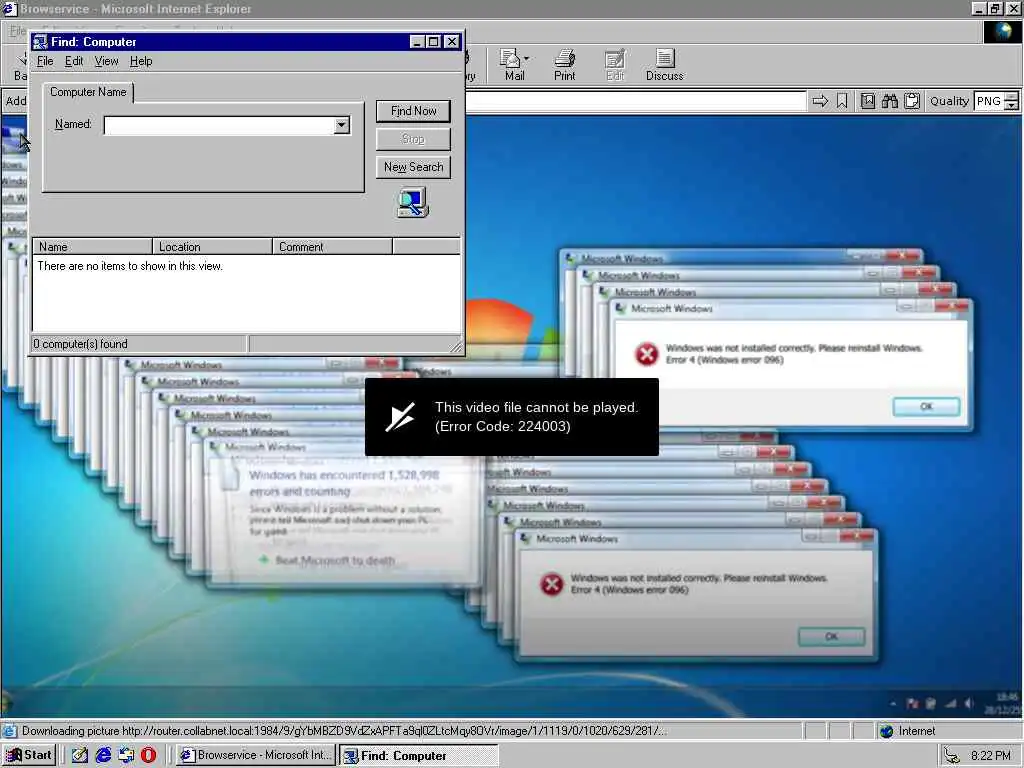Click the volume icon in the Windows 7 tray
Image resolution: width=1024 pixels, height=768 pixels.
(x=969, y=703)
